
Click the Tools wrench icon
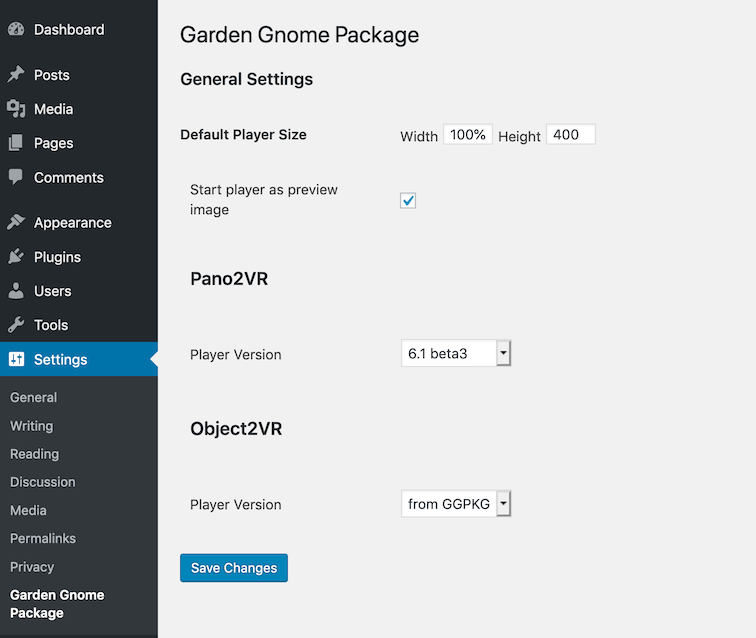point(16,325)
